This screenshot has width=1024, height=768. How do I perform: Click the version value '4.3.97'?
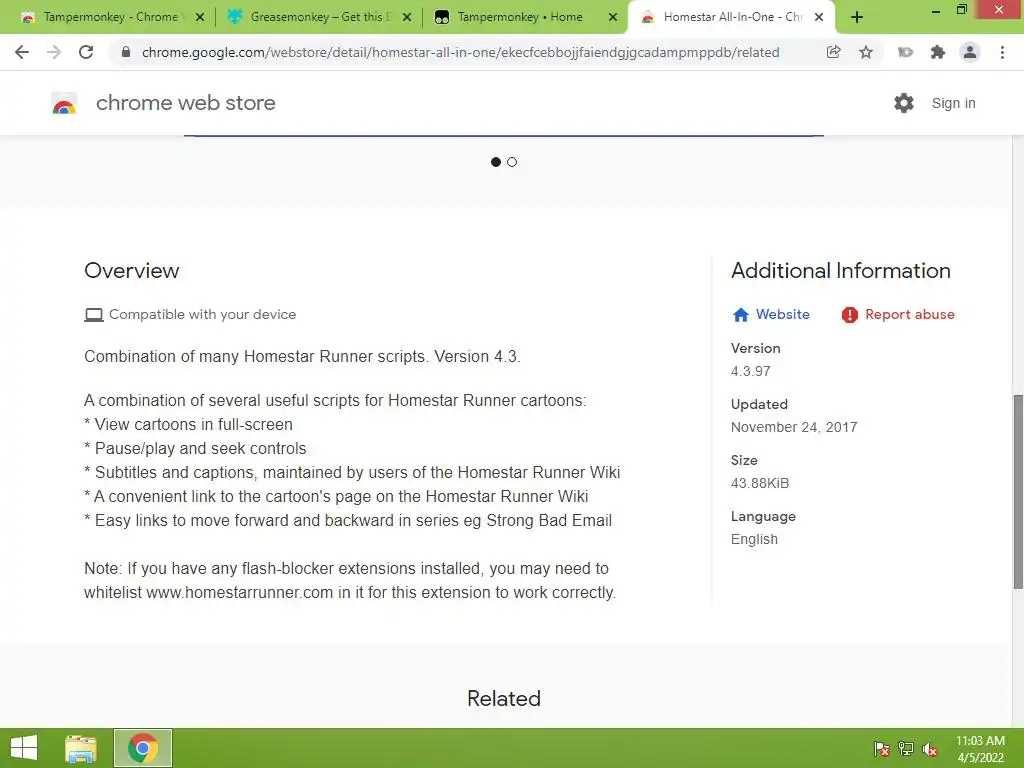[750, 371]
